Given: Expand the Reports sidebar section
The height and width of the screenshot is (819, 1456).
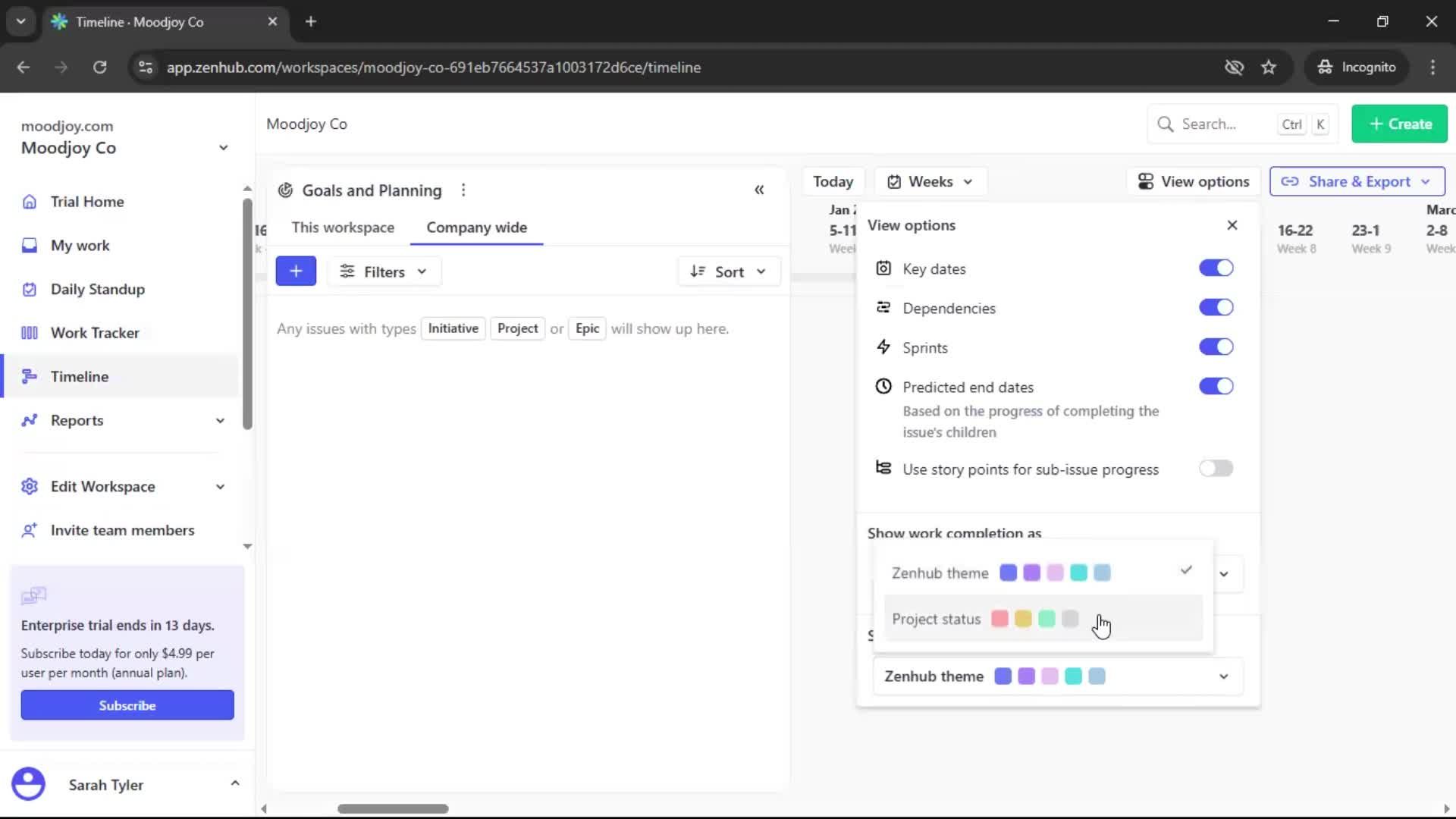Looking at the screenshot, I should 219,420.
